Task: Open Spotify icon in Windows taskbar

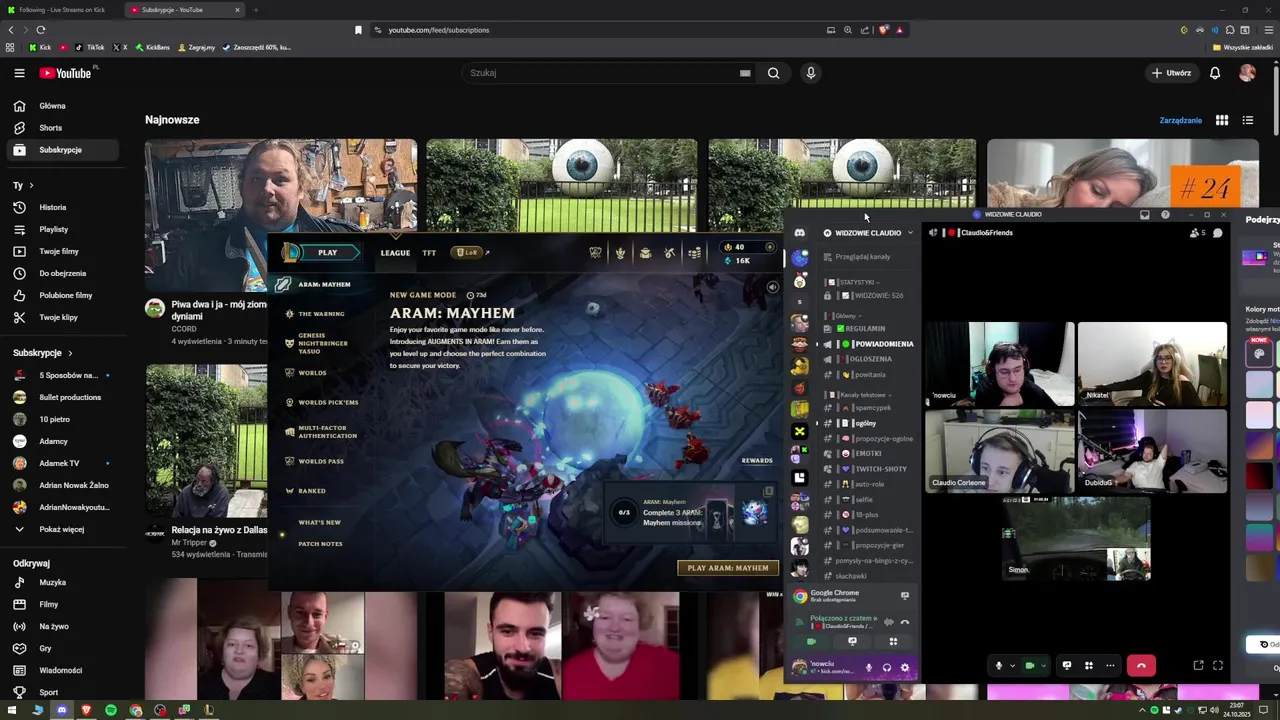Action: (111, 710)
